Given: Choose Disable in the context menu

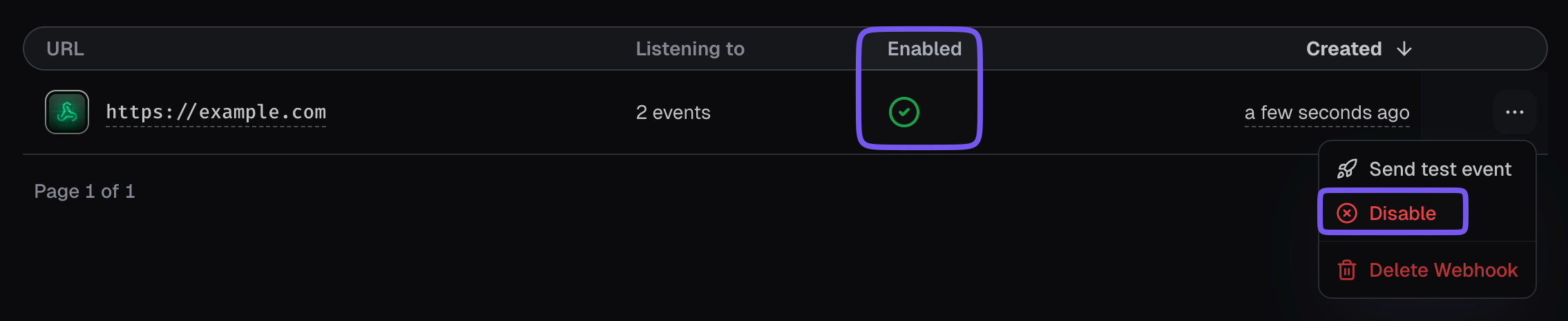Looking at the screenshot, I should click(1402, 213).
